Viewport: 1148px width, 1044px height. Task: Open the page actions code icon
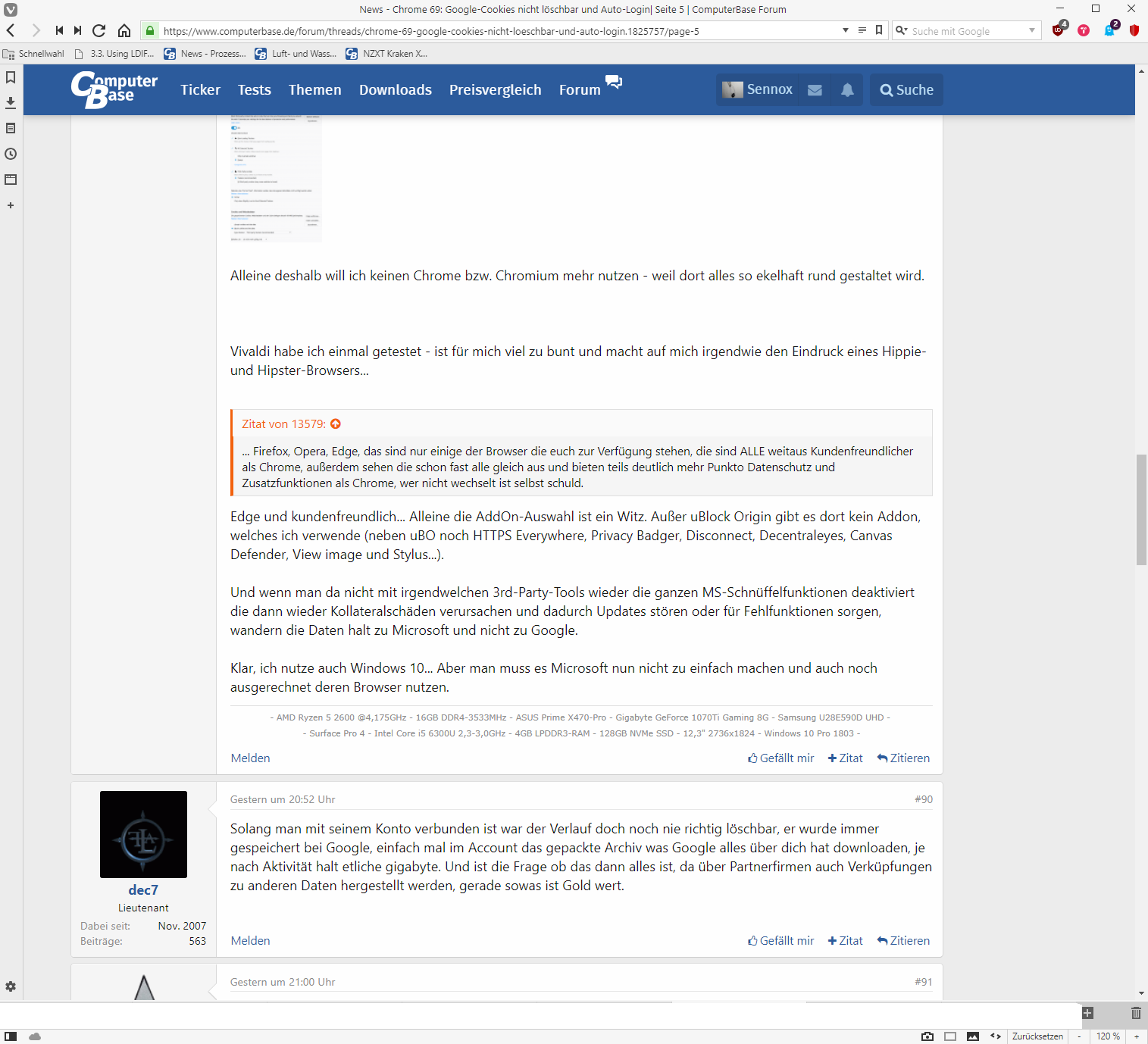point(996,1036)
